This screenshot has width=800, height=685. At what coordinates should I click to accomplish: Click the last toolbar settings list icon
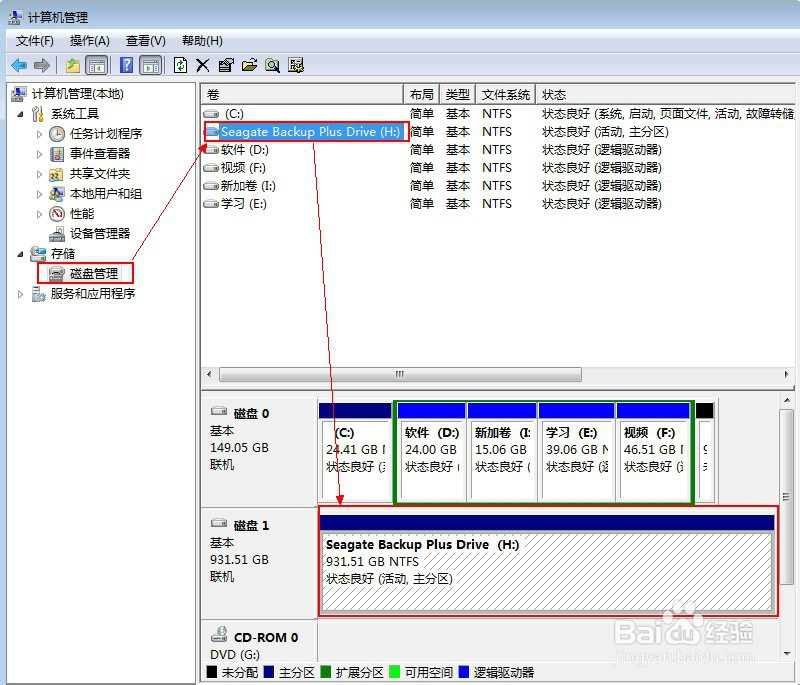296,65
